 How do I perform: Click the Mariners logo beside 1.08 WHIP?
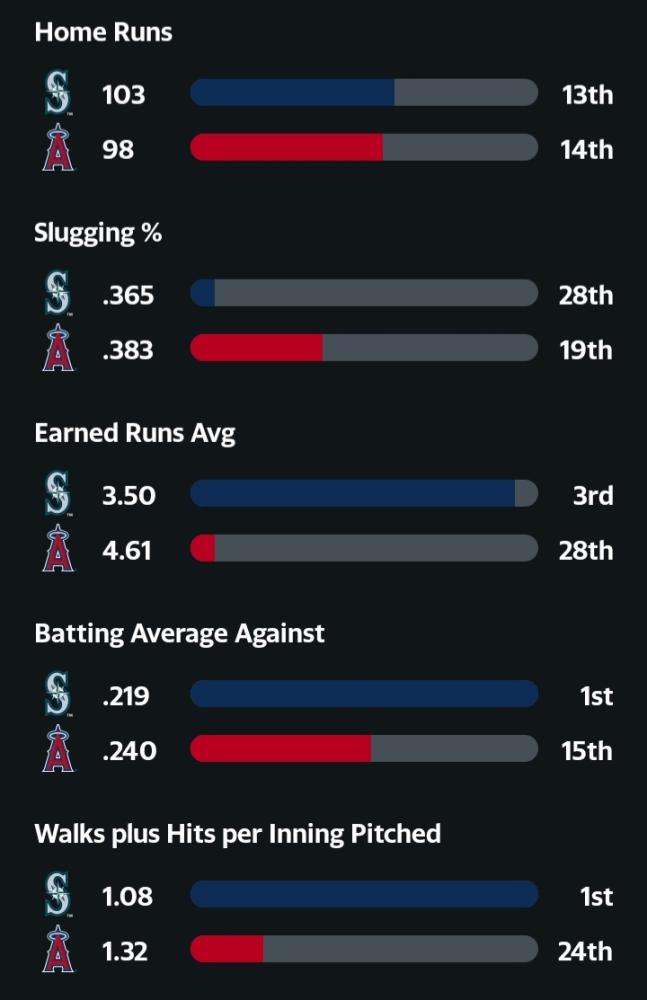click(57, 895)
